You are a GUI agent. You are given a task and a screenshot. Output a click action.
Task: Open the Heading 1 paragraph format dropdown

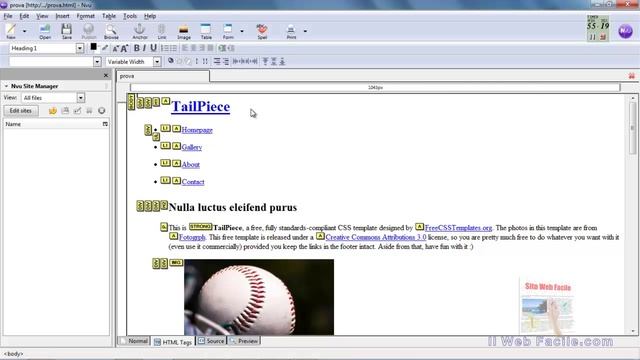pos(80,48)
